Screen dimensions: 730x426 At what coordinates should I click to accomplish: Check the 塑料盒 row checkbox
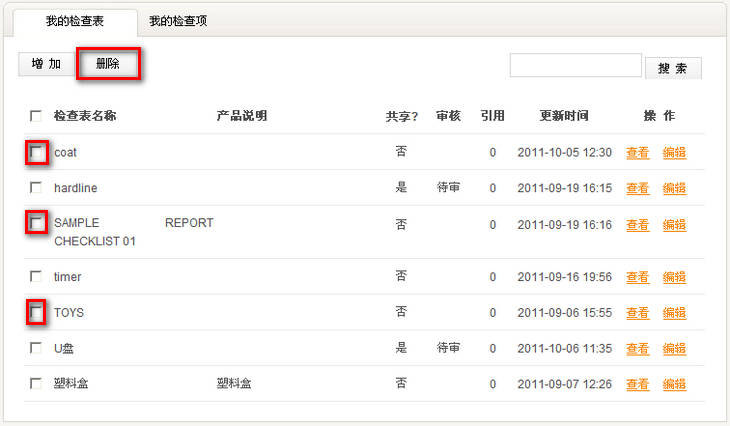[36, 383]
